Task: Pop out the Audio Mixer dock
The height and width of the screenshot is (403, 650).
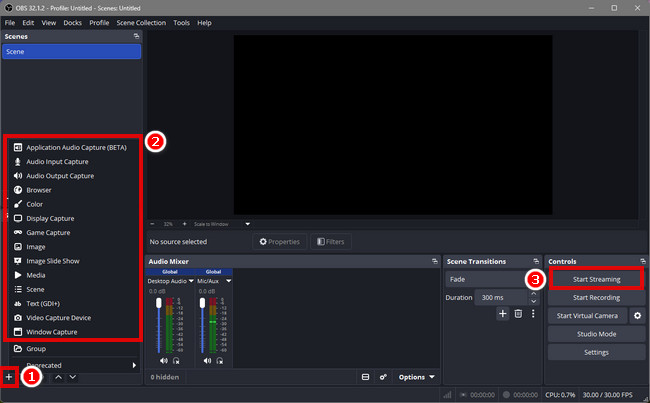Action: pyautogui.click(x=434, y=261)
